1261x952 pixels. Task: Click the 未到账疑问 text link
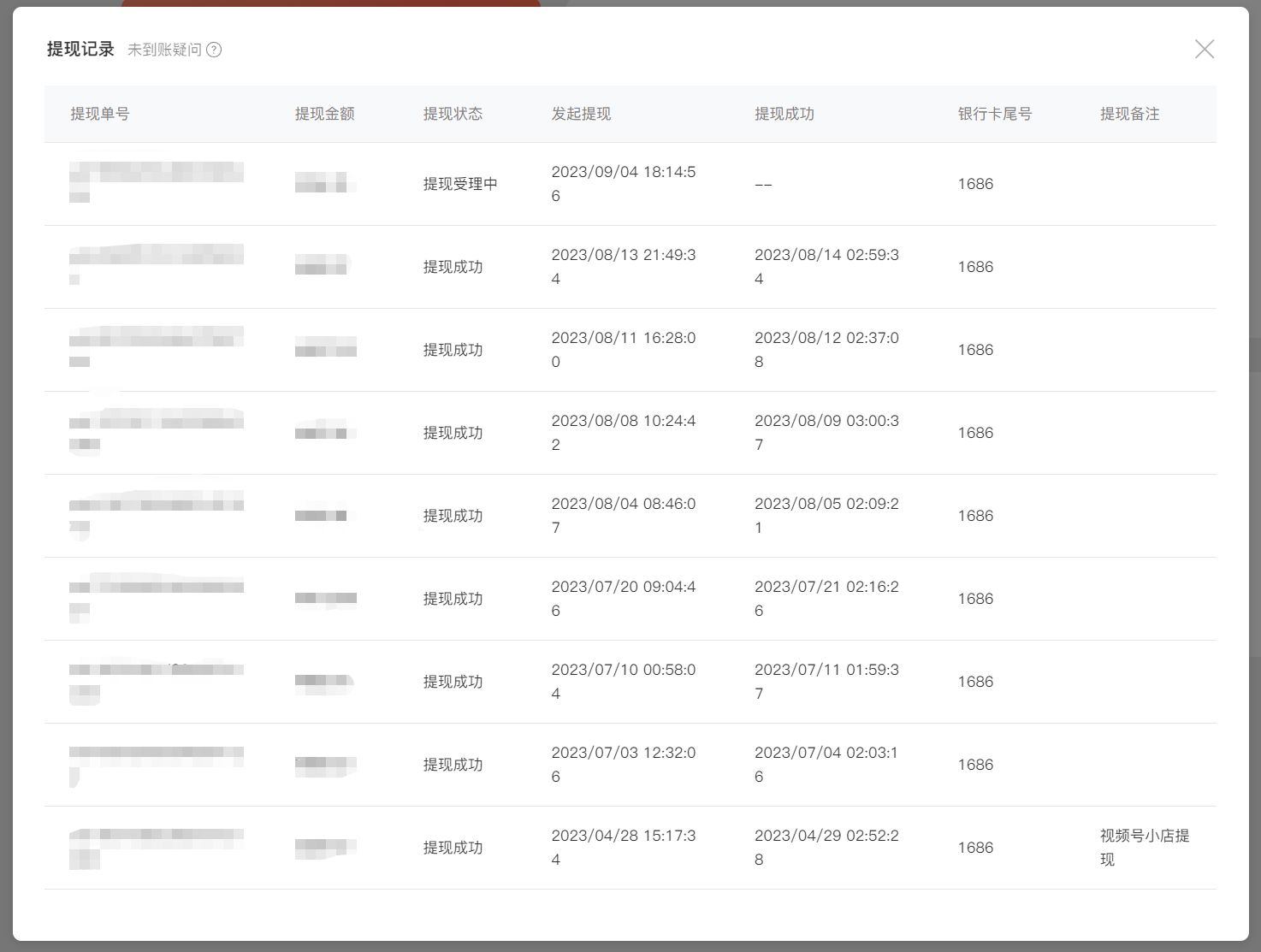pos(164,49)
